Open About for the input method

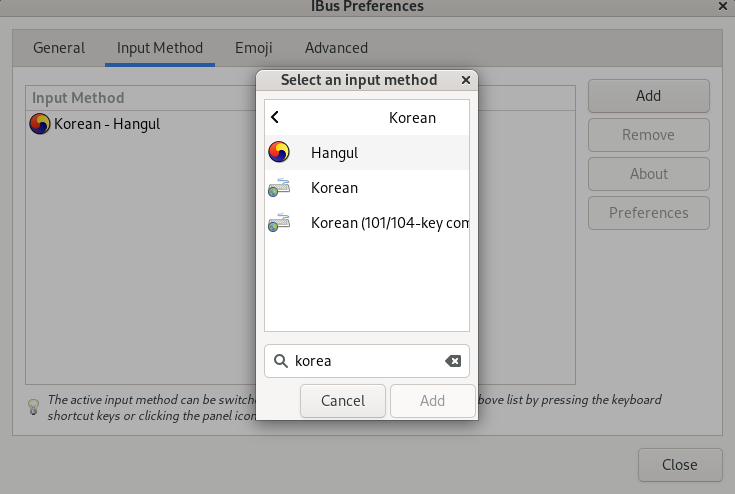(649, 173)
